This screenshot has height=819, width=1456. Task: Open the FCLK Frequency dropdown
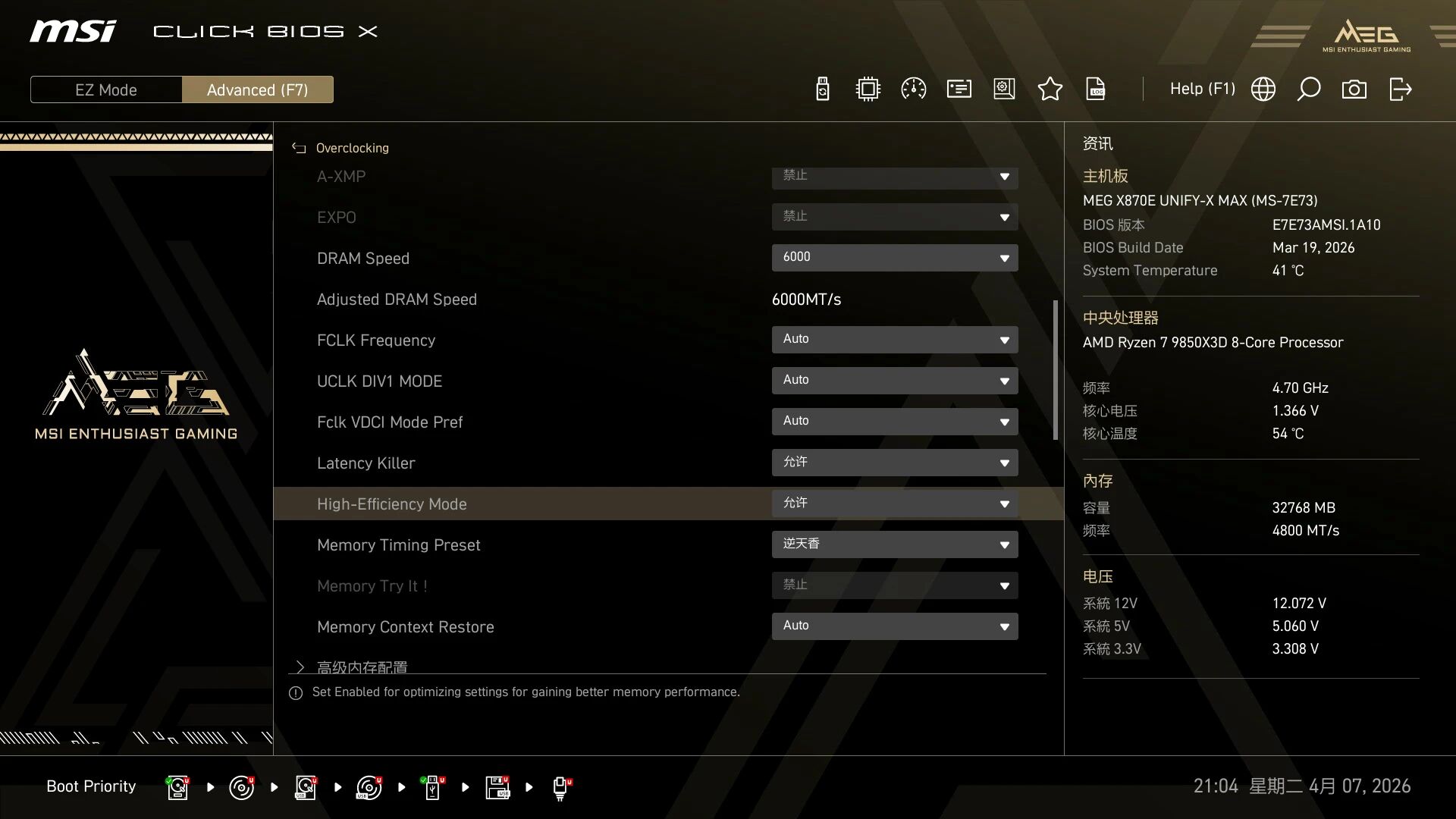click(894, 340)
